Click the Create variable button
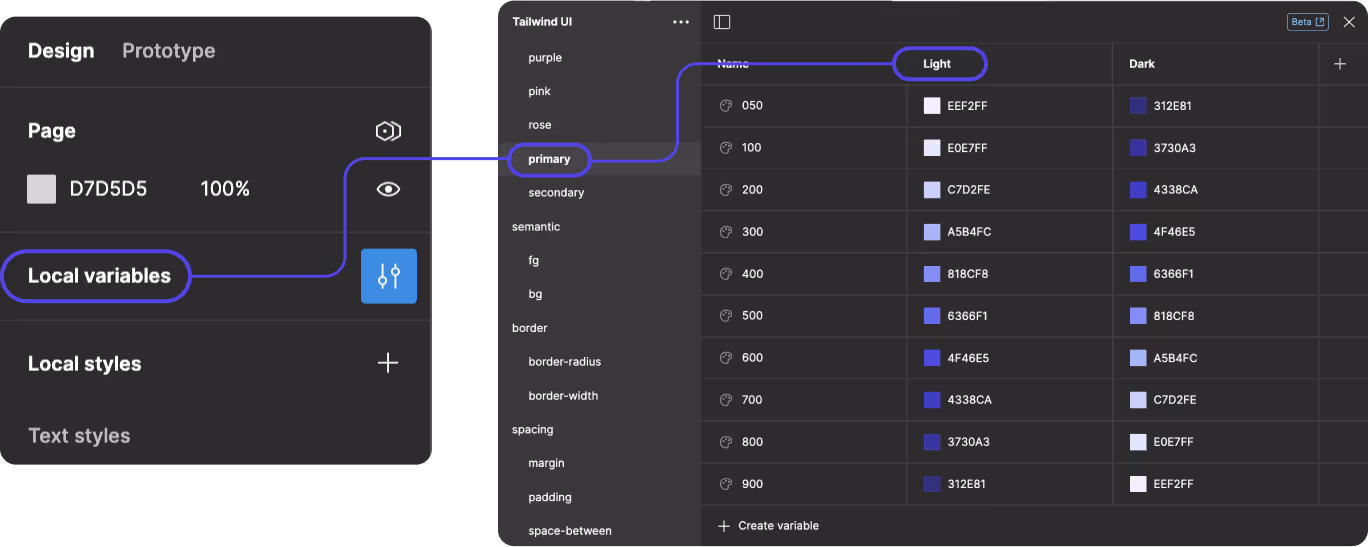This screenshot has height=547, width=1368. [x=769, y=525]
